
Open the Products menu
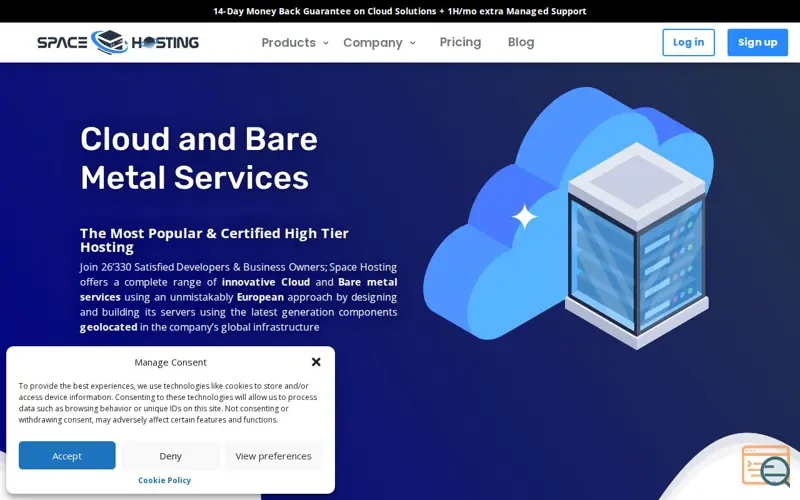(x=289, y=42)
